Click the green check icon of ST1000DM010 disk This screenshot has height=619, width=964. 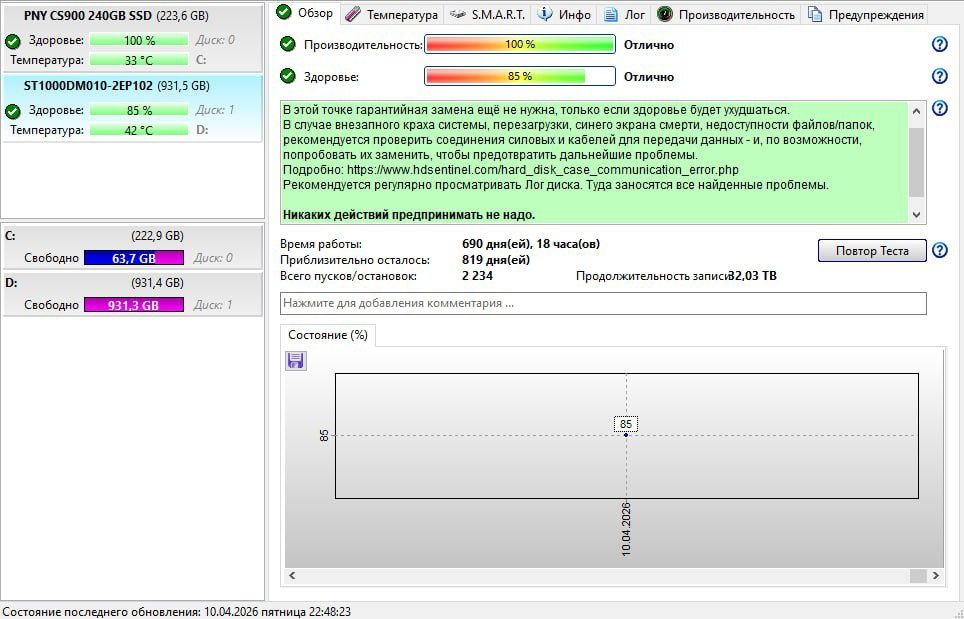point(13,111)
